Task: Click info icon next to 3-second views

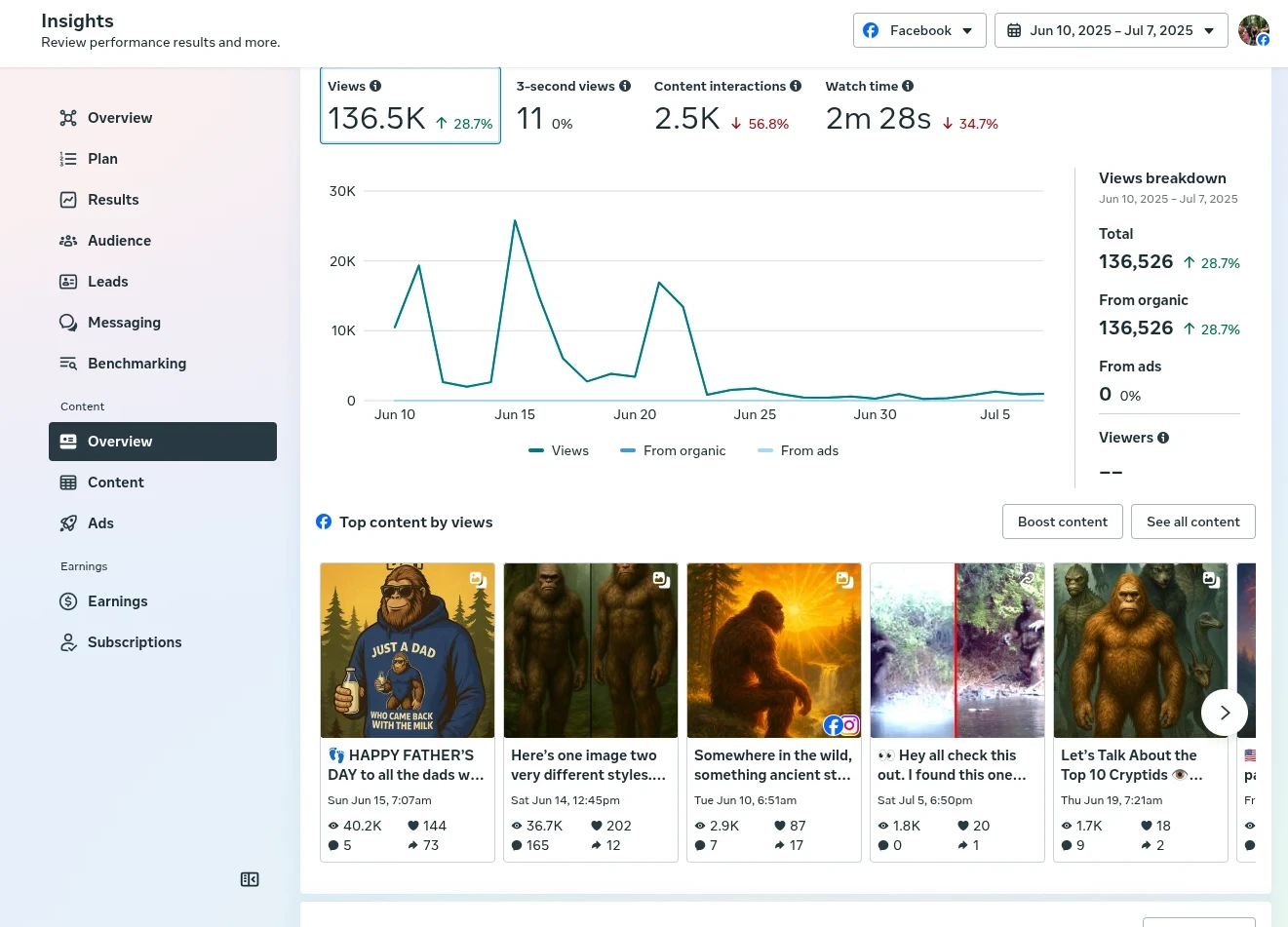Action: pos(625,86)
